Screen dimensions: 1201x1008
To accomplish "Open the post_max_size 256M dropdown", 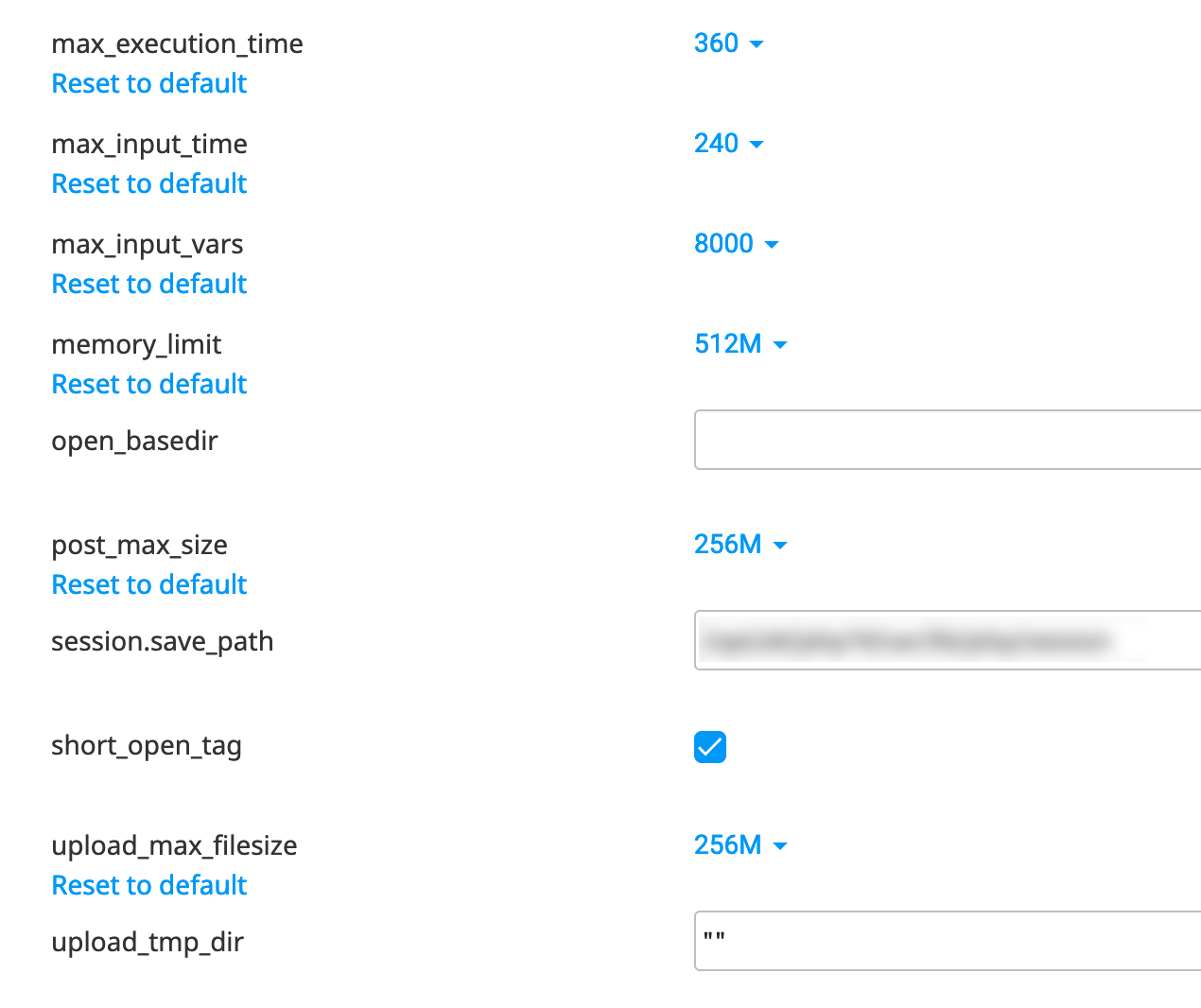I will click(740, 545).
